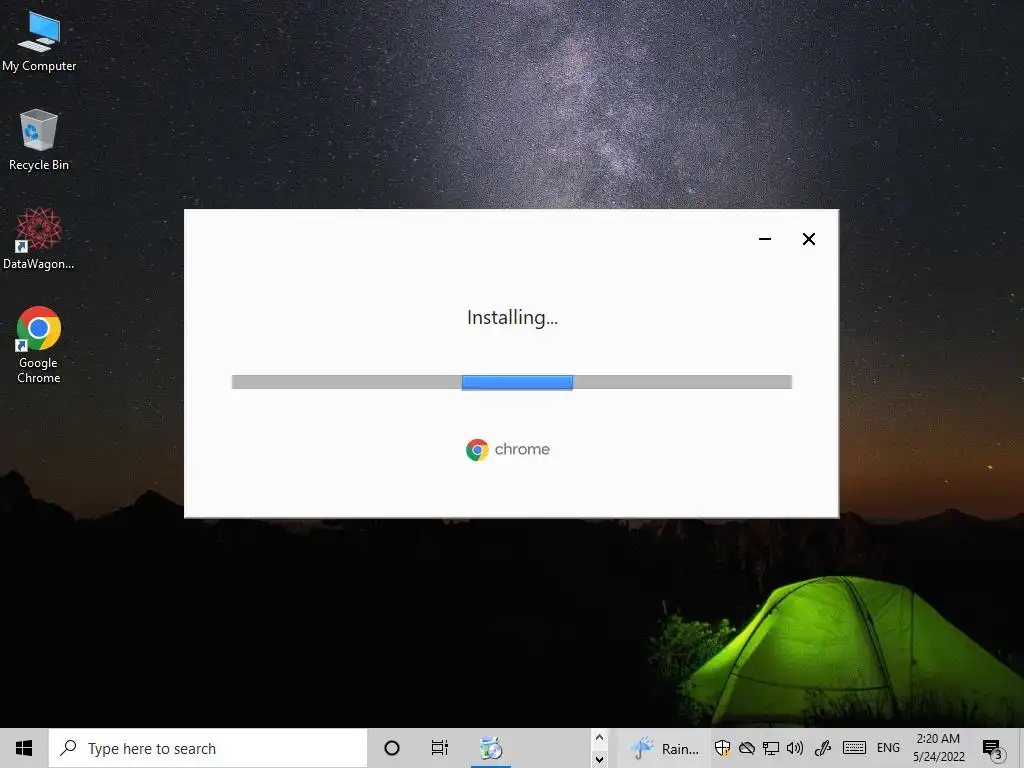The width and height of the screenshot is (1024, 768).
Task: Open the Windows Ink pen tray icon
Action: (x=822, y=748)
